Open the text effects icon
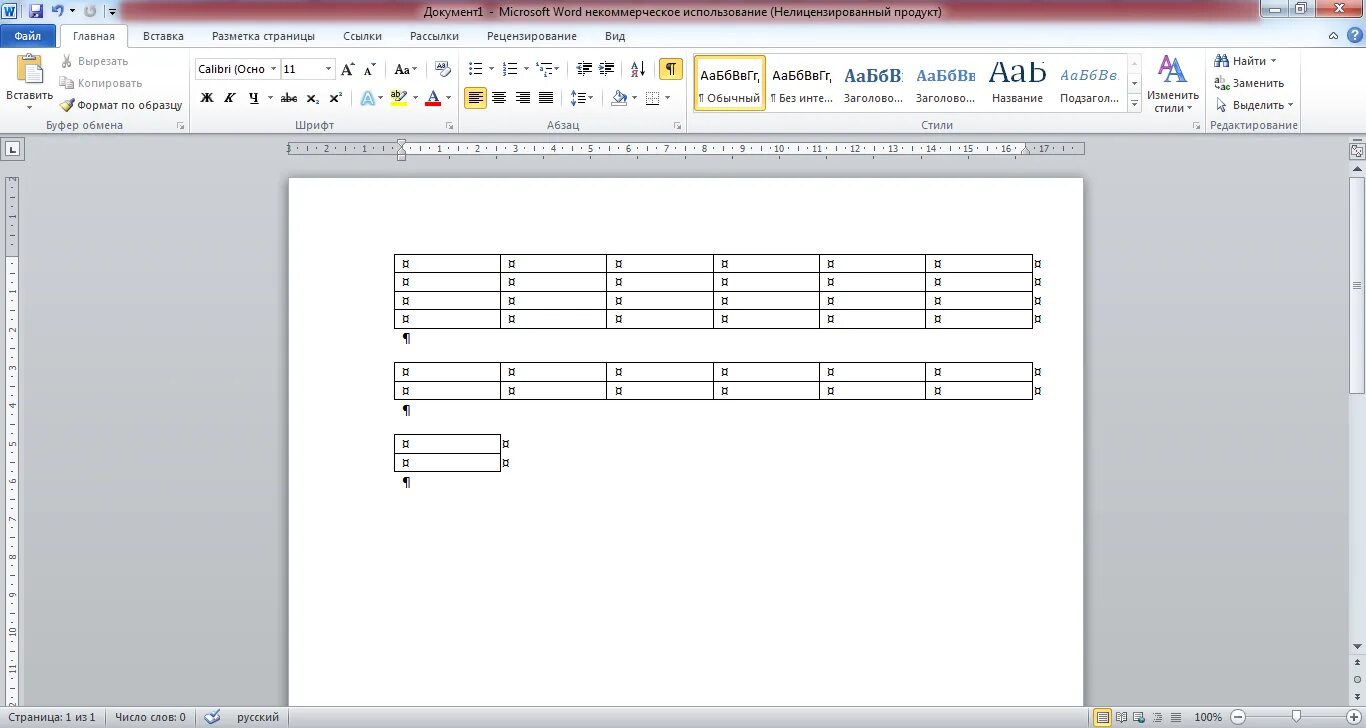 tap(367, 98)
